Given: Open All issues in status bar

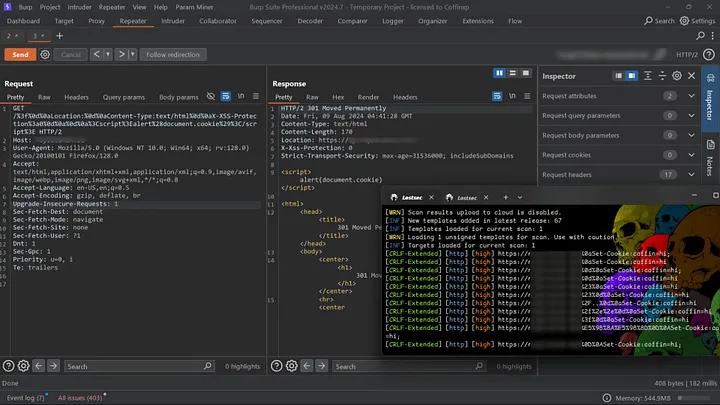Looking at the screenshot, I should coord(81,398).
